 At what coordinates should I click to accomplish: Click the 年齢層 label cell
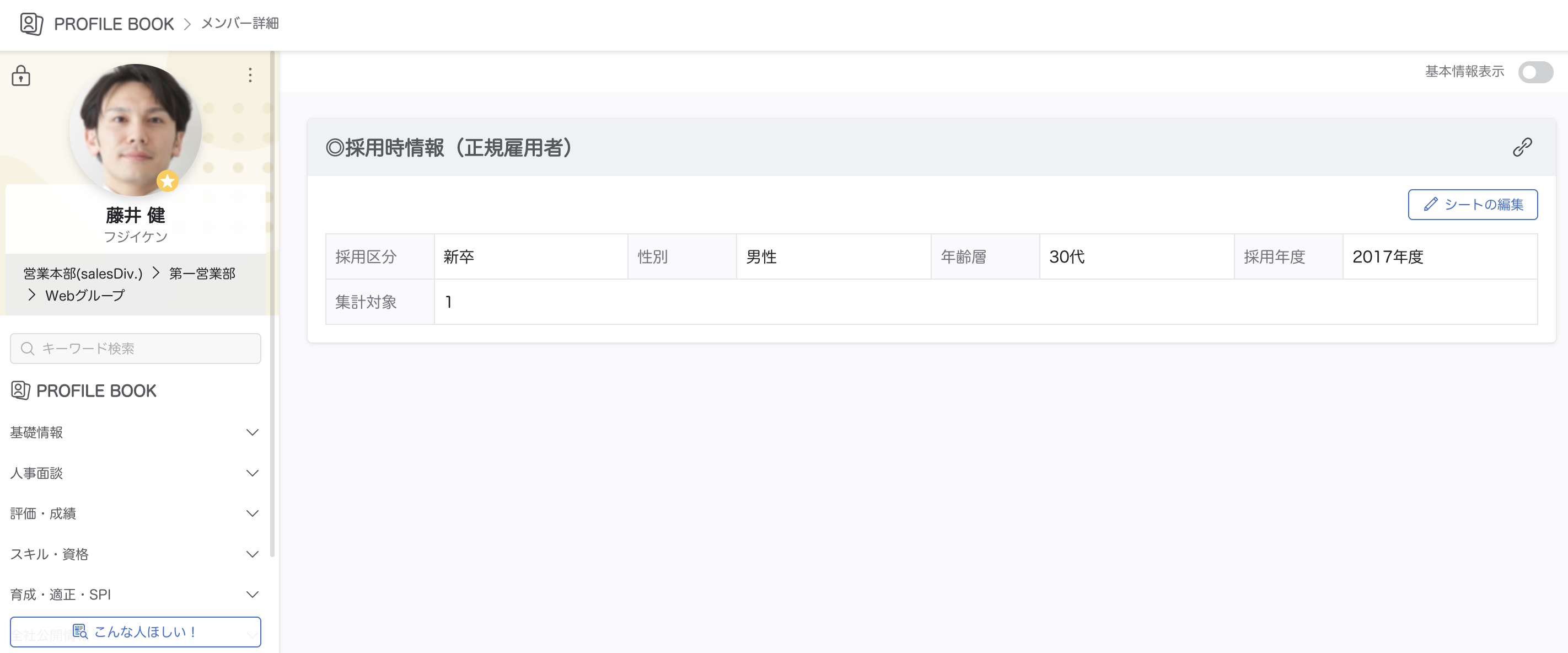coord(985,256)
